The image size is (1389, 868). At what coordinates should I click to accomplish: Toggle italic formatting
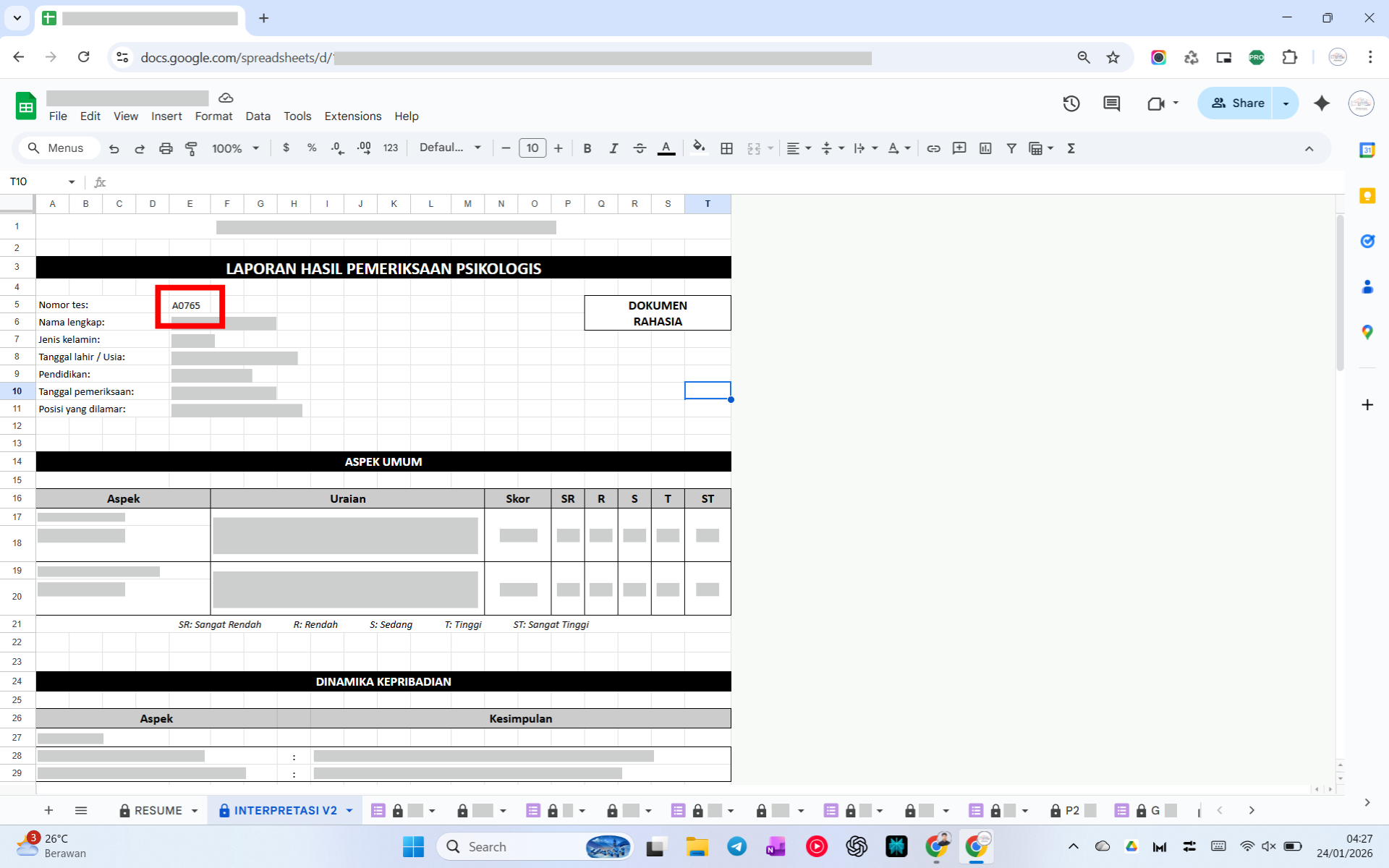[x=613, y=148]
